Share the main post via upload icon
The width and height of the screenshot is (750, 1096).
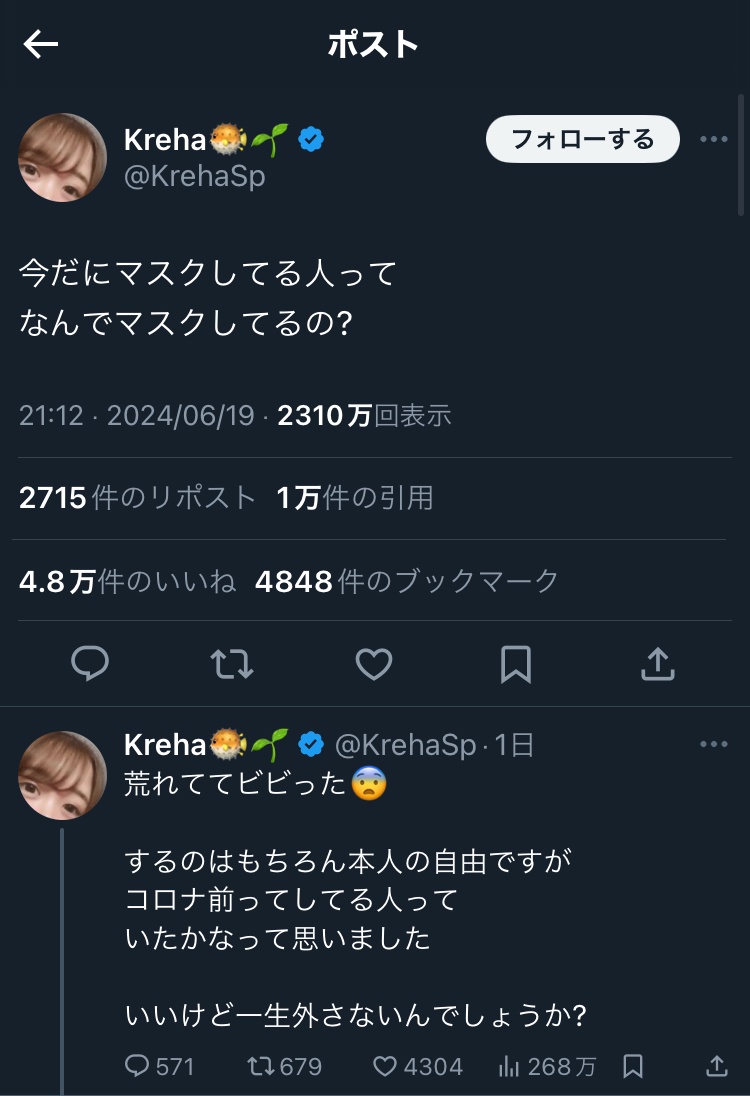pyautogui.click(x=658, y=663)
